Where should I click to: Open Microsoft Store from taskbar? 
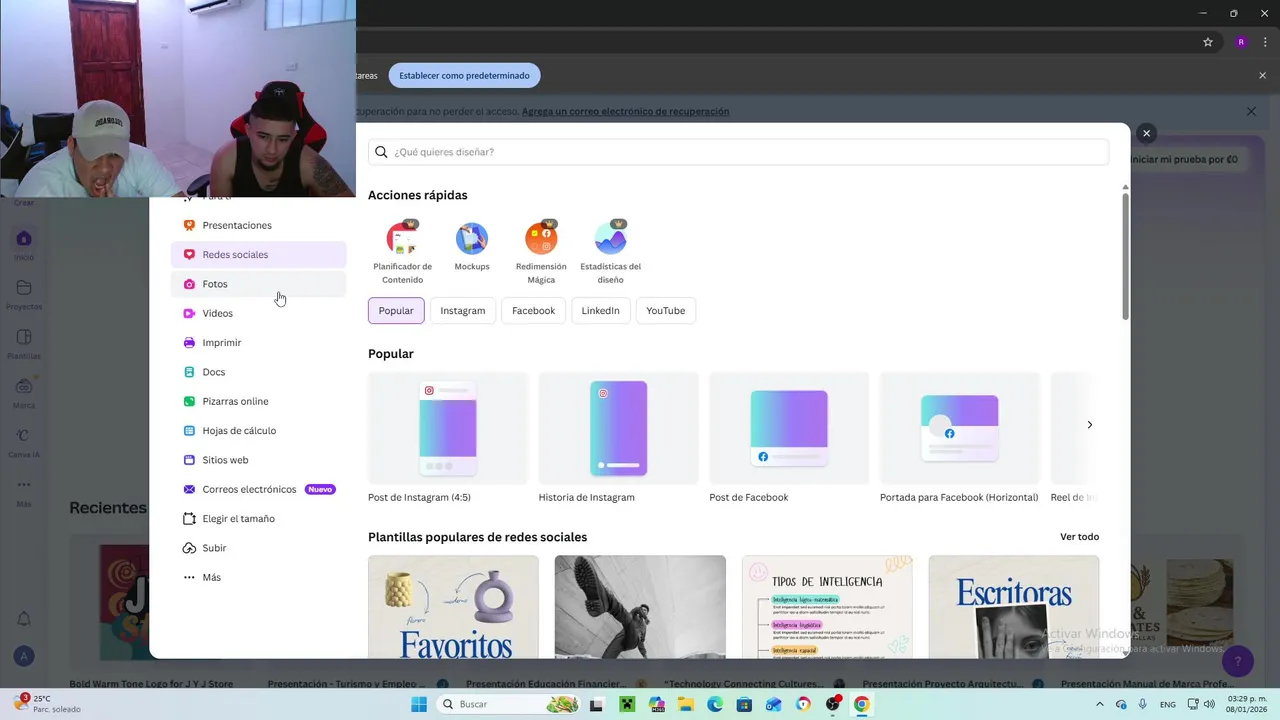coord(744,704)
